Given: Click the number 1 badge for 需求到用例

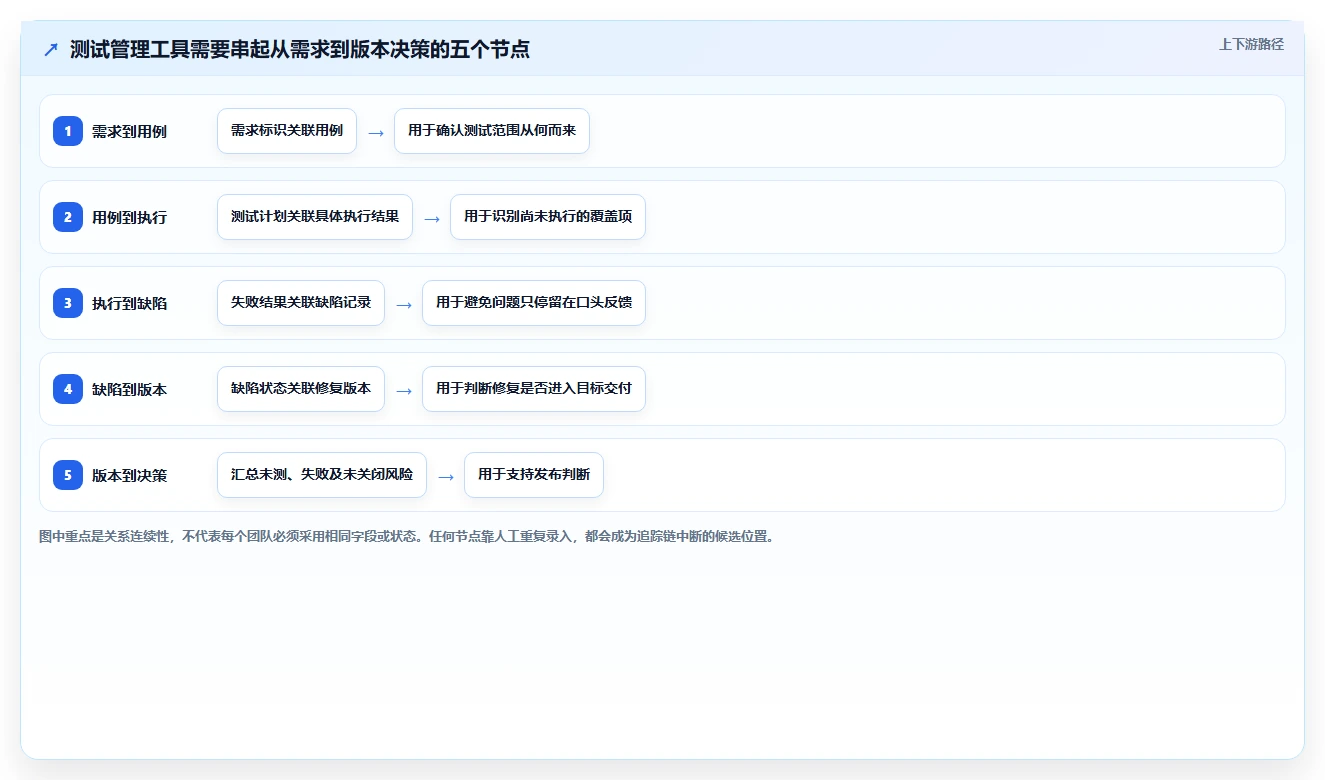Looking at the screenshot, I should click(68, 130).
